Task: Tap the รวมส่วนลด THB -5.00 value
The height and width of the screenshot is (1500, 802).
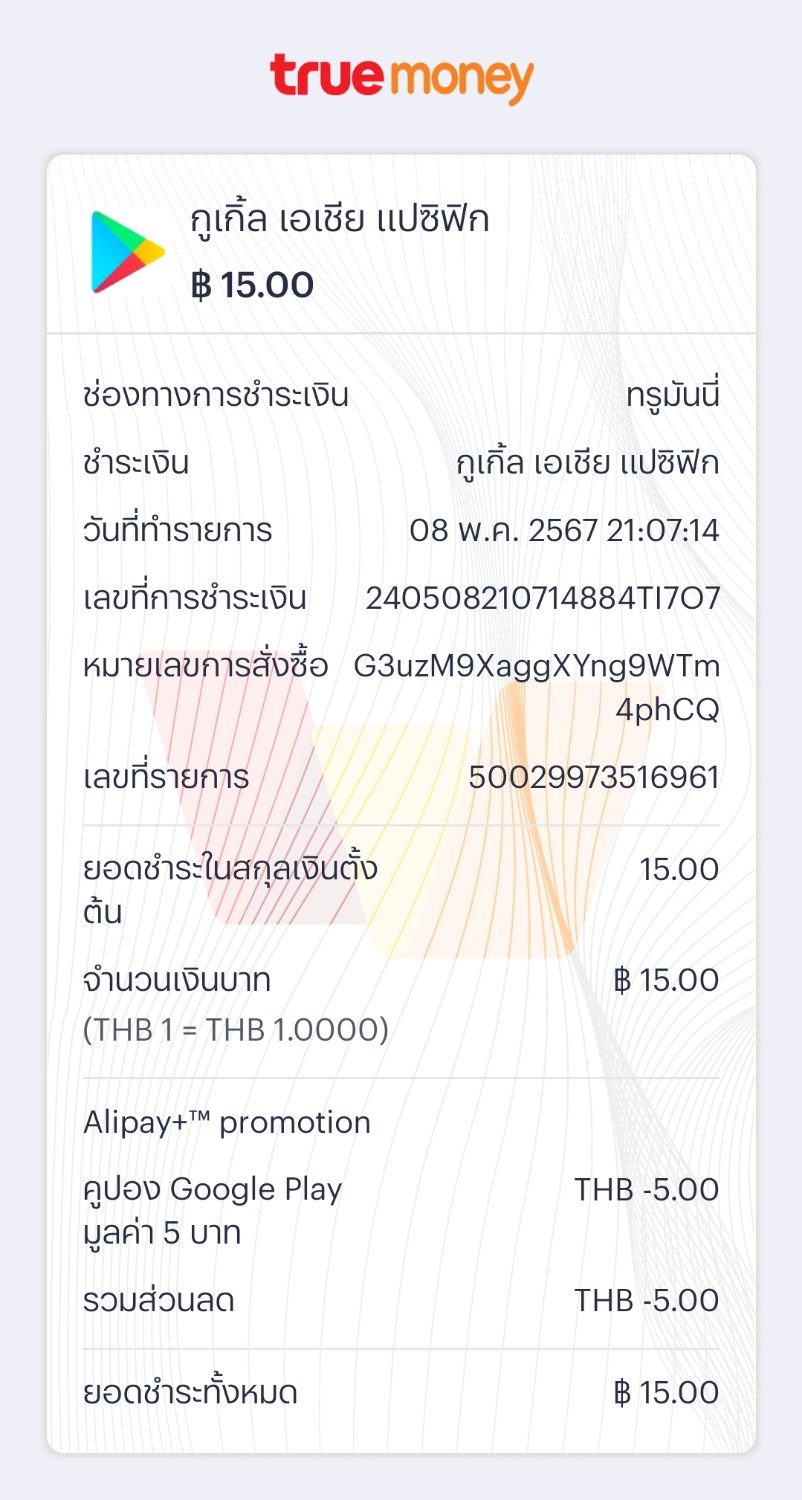Action: click(647, 1301)
